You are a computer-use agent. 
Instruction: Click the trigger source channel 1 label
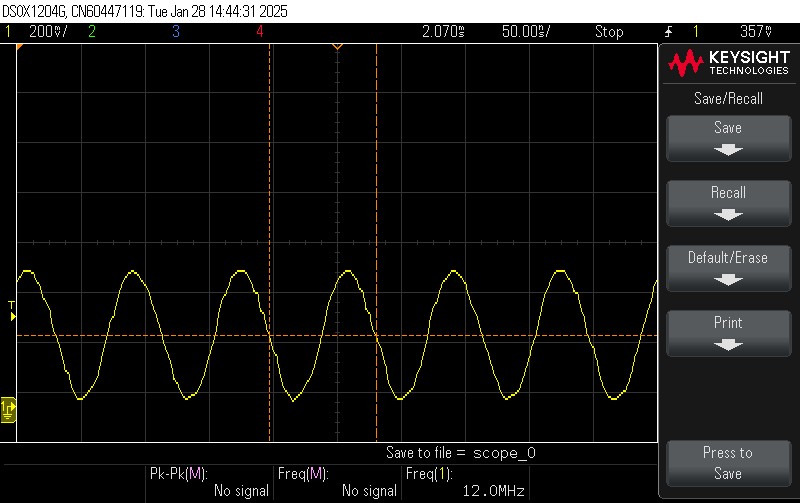point(695,32)
